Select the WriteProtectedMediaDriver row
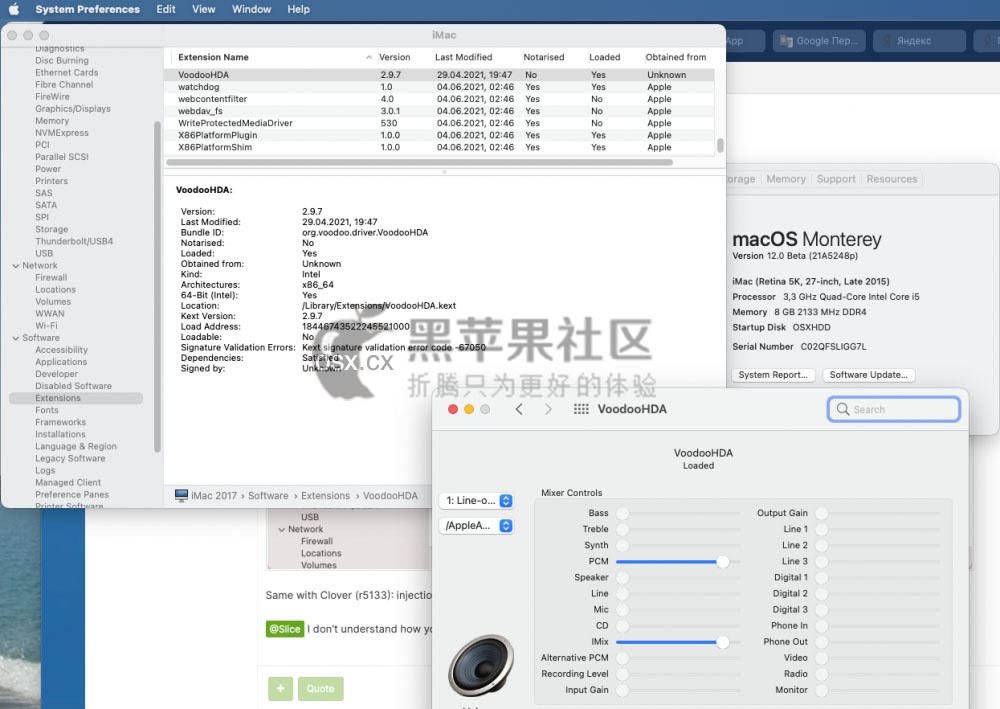1000x709 pixels. 440,123
